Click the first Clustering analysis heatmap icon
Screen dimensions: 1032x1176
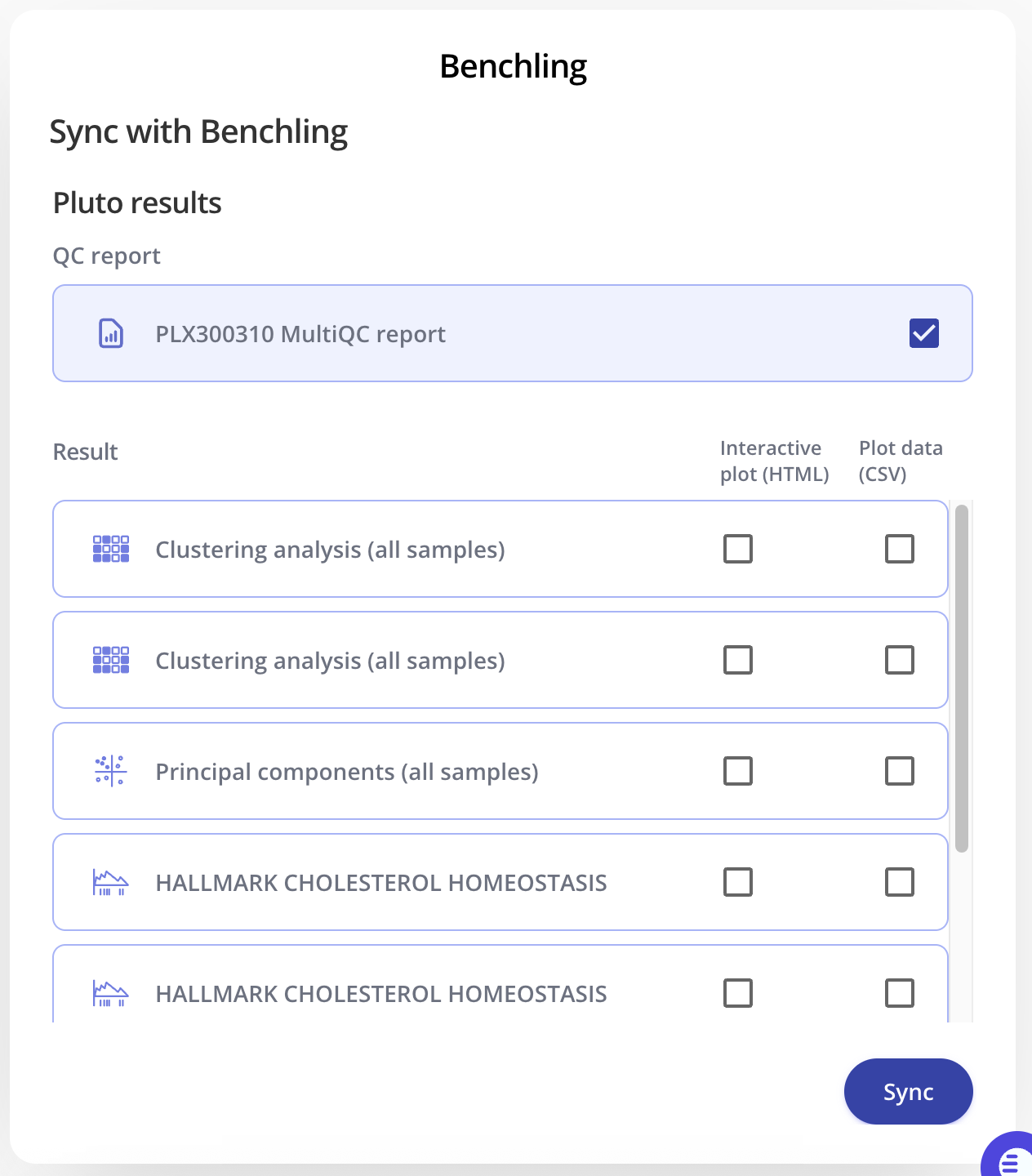click(111, 549)
